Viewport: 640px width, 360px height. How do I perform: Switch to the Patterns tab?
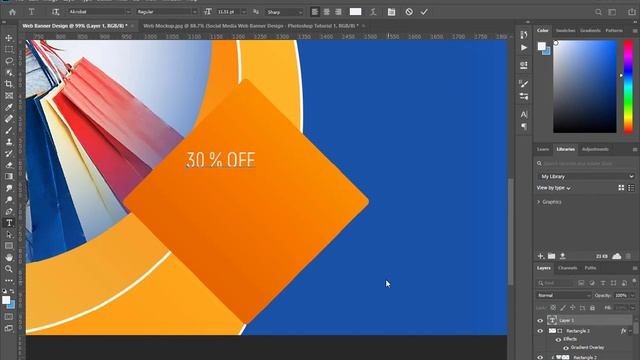[x=614, y=31]
